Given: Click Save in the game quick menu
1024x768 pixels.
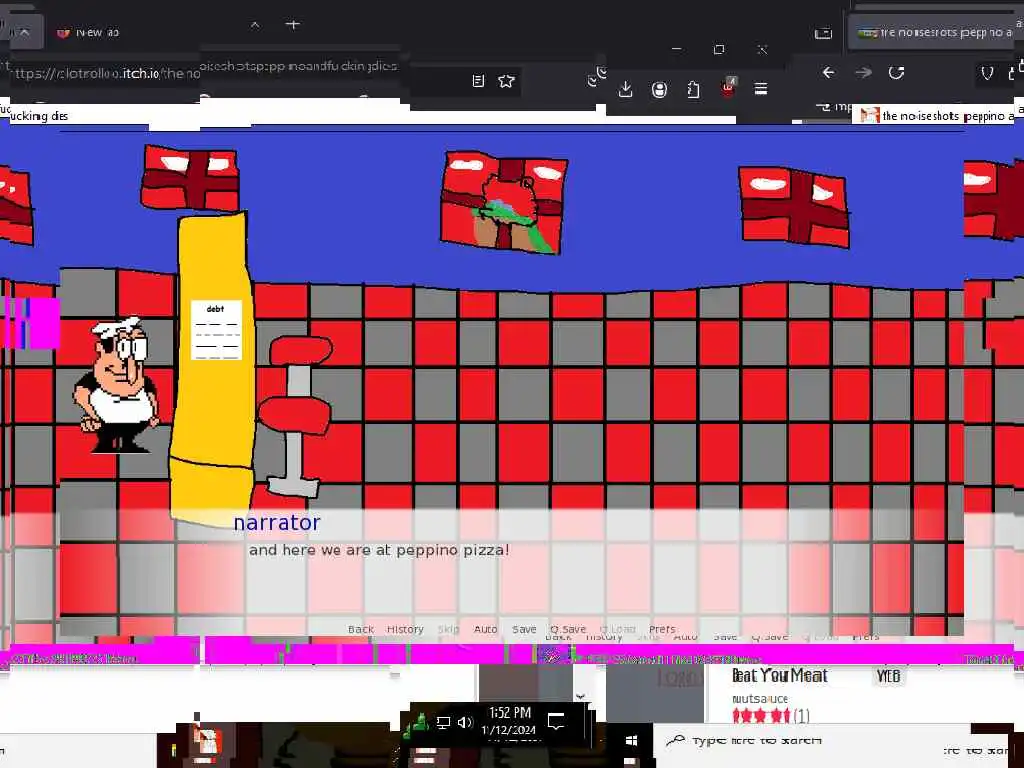Looking at the screenshot, I should 524,630.
